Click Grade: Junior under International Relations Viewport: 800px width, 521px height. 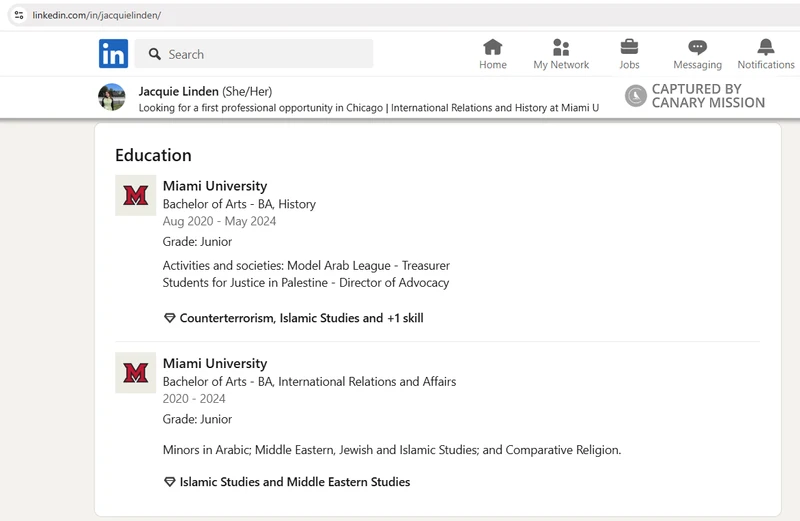pyautogui.click(x=197, y=419)
